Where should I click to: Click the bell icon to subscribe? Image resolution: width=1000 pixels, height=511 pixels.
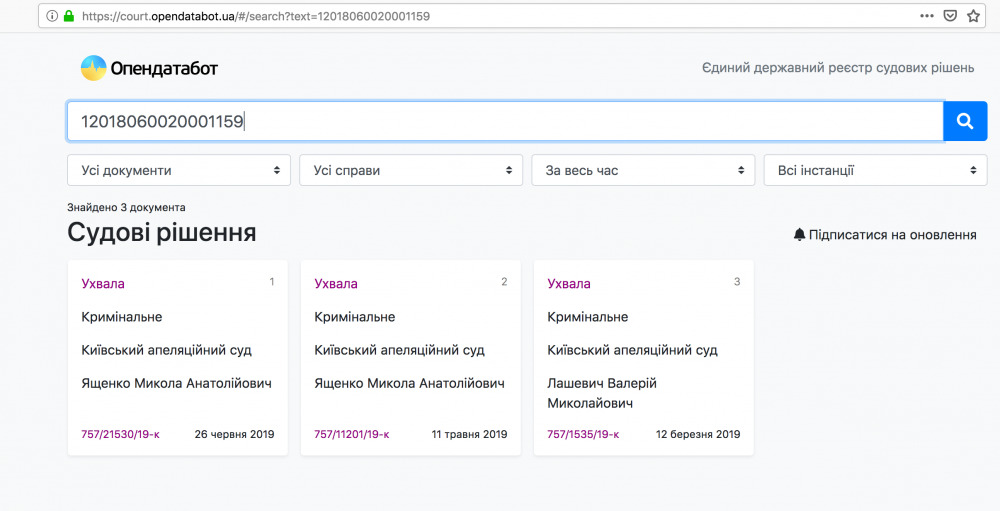pos(799,235)
